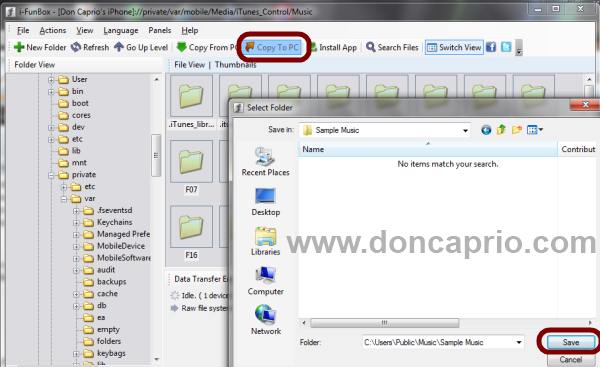Viewport: 600px width, 367px height.
Task: Expand the dev folder node
Action: tap(51, 127)
